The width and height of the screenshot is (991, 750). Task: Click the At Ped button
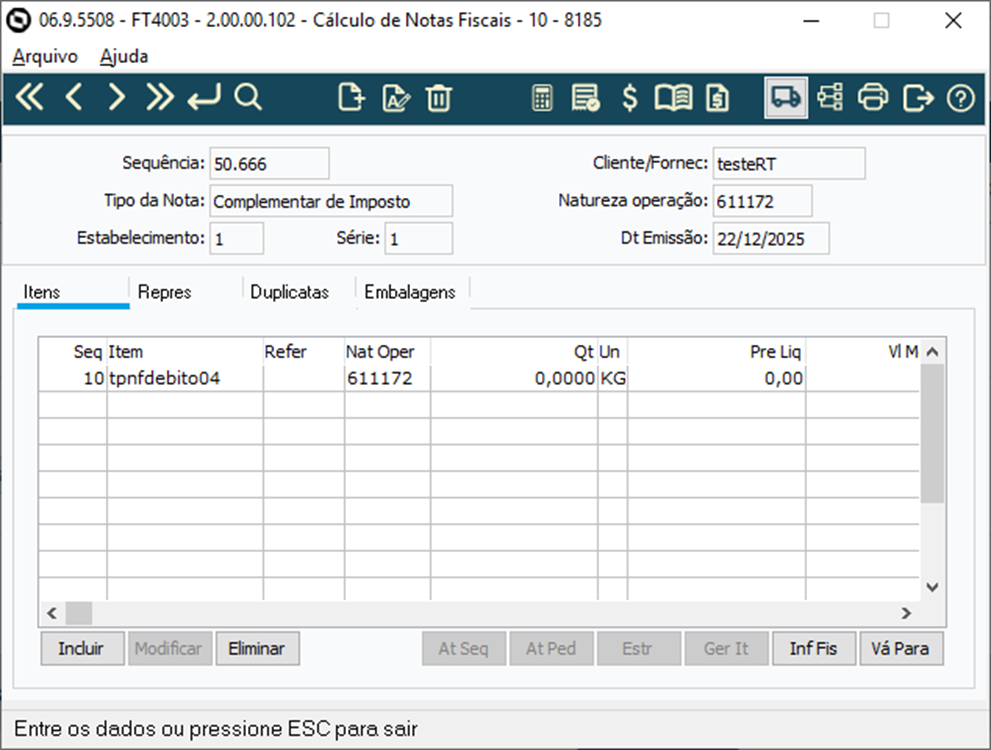551,648
